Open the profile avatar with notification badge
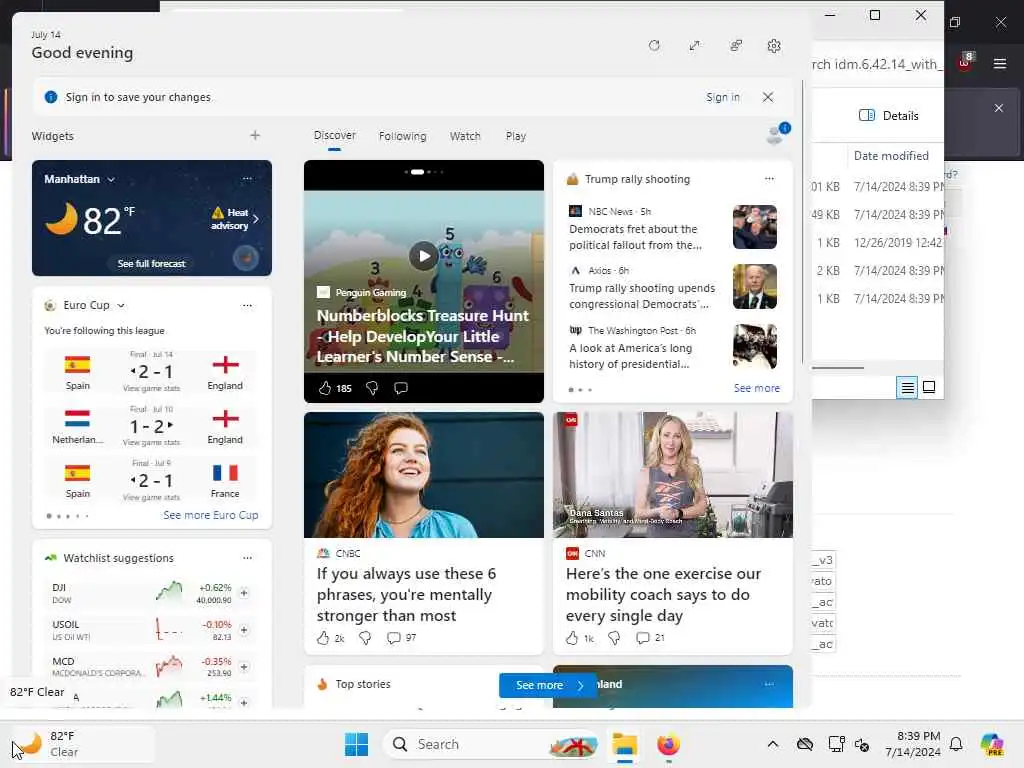Image resolution: width=1024 pixels, height=768 pixels. (777, 134)
